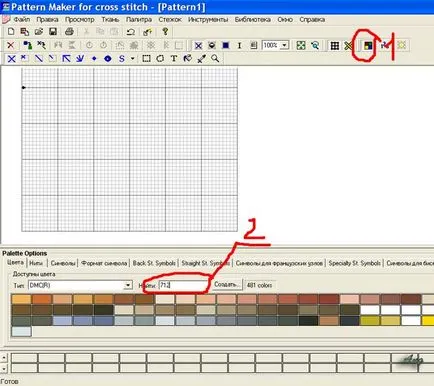The image size is (434, 386).
Task: Open the Инструменты menu
Action: coord(208,20)
